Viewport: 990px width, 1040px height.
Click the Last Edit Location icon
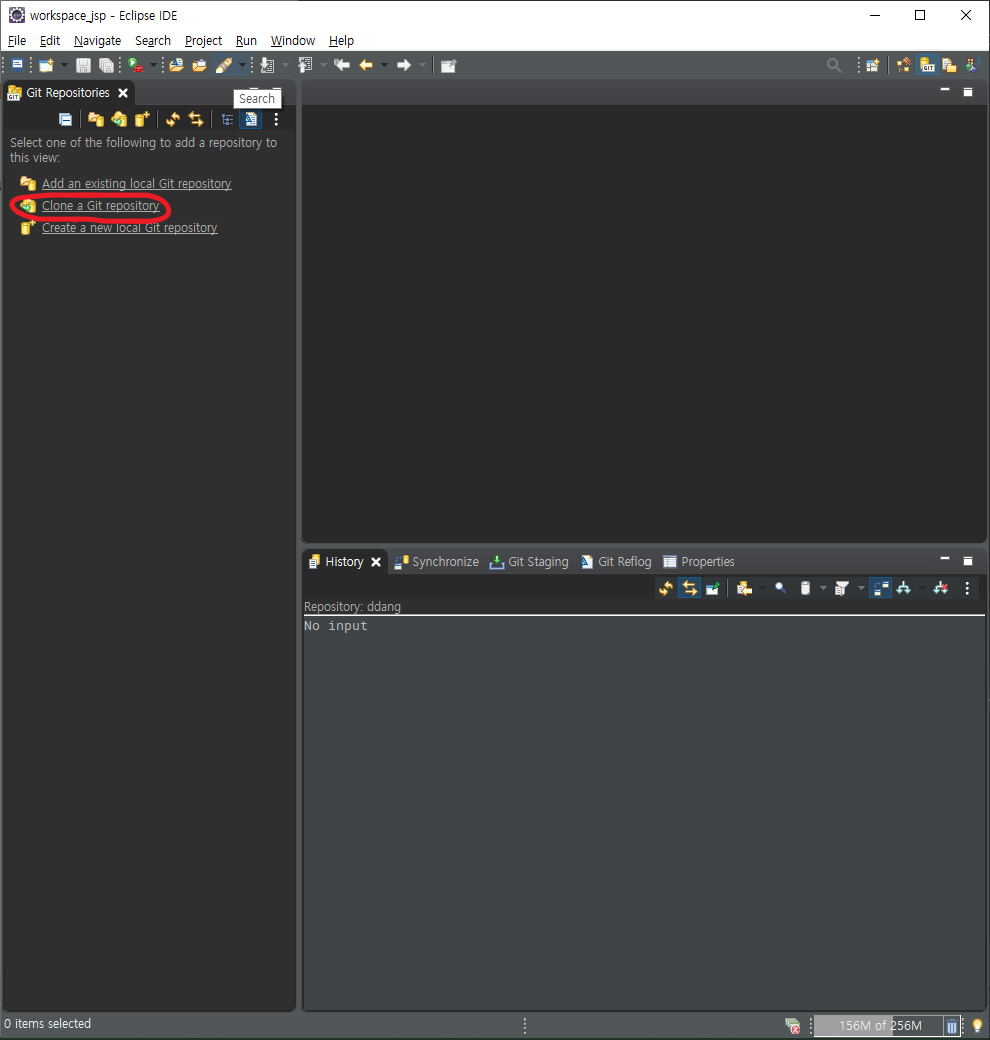341,65
